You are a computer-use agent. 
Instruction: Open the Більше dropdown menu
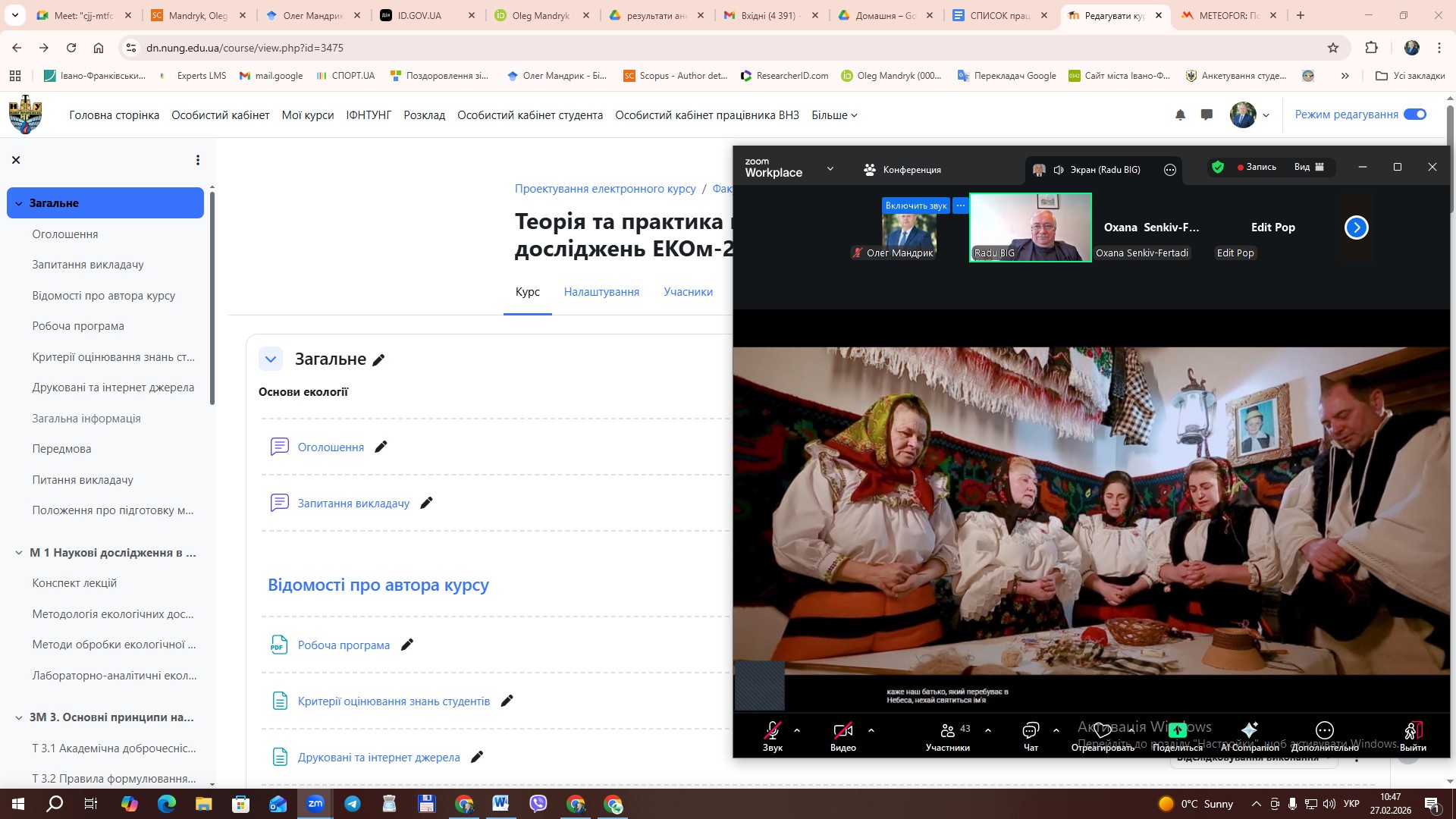point(834,115)
